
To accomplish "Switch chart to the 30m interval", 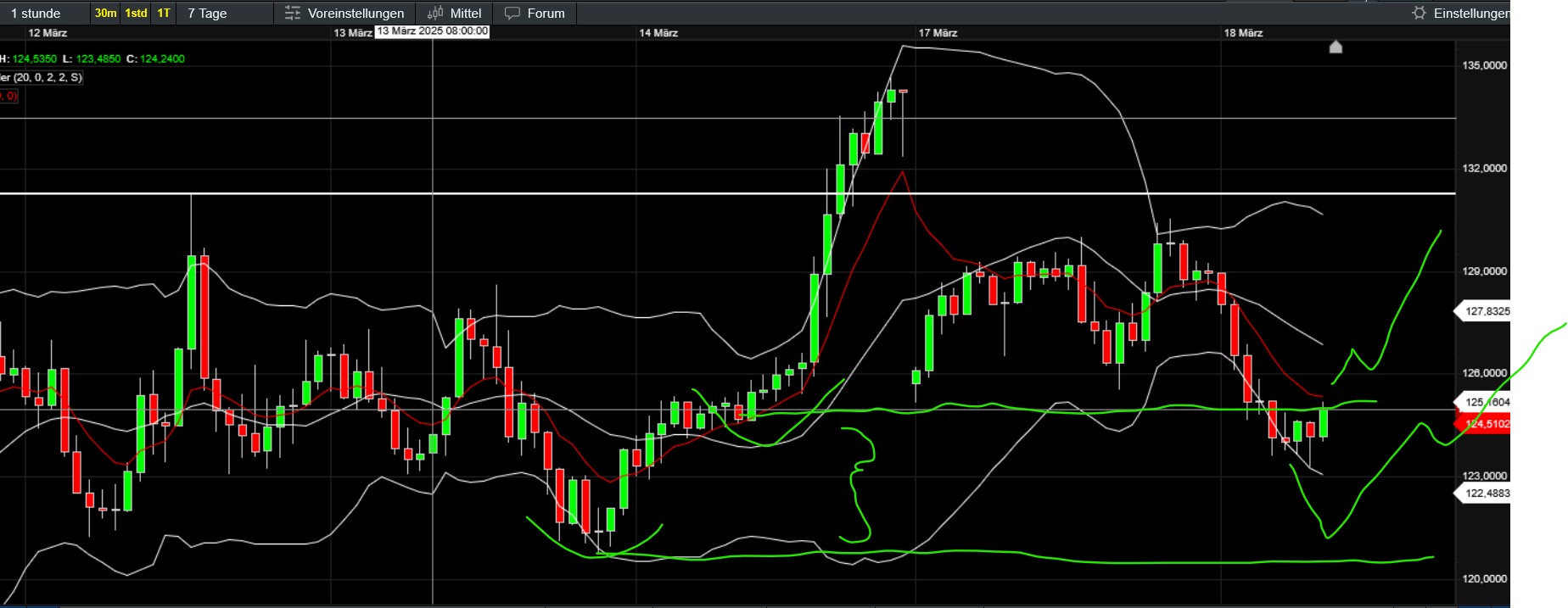I will (106, 13).
